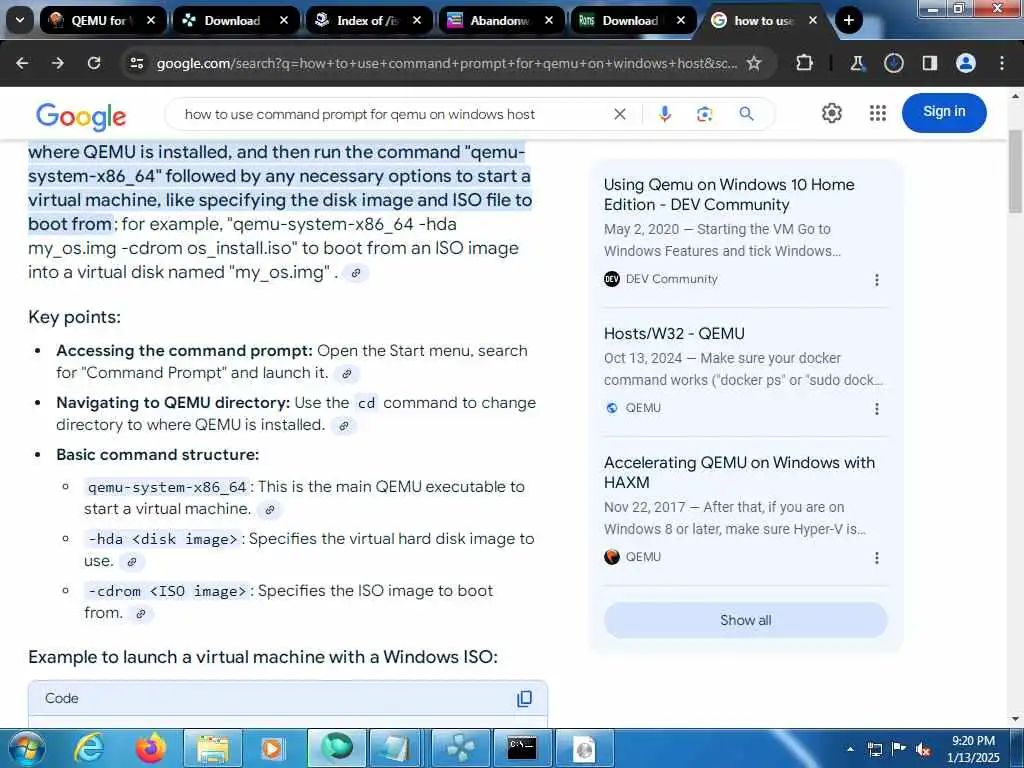Open more options for DEV Community result
The image size is (1024, 768).
click(x=876, y=280)
